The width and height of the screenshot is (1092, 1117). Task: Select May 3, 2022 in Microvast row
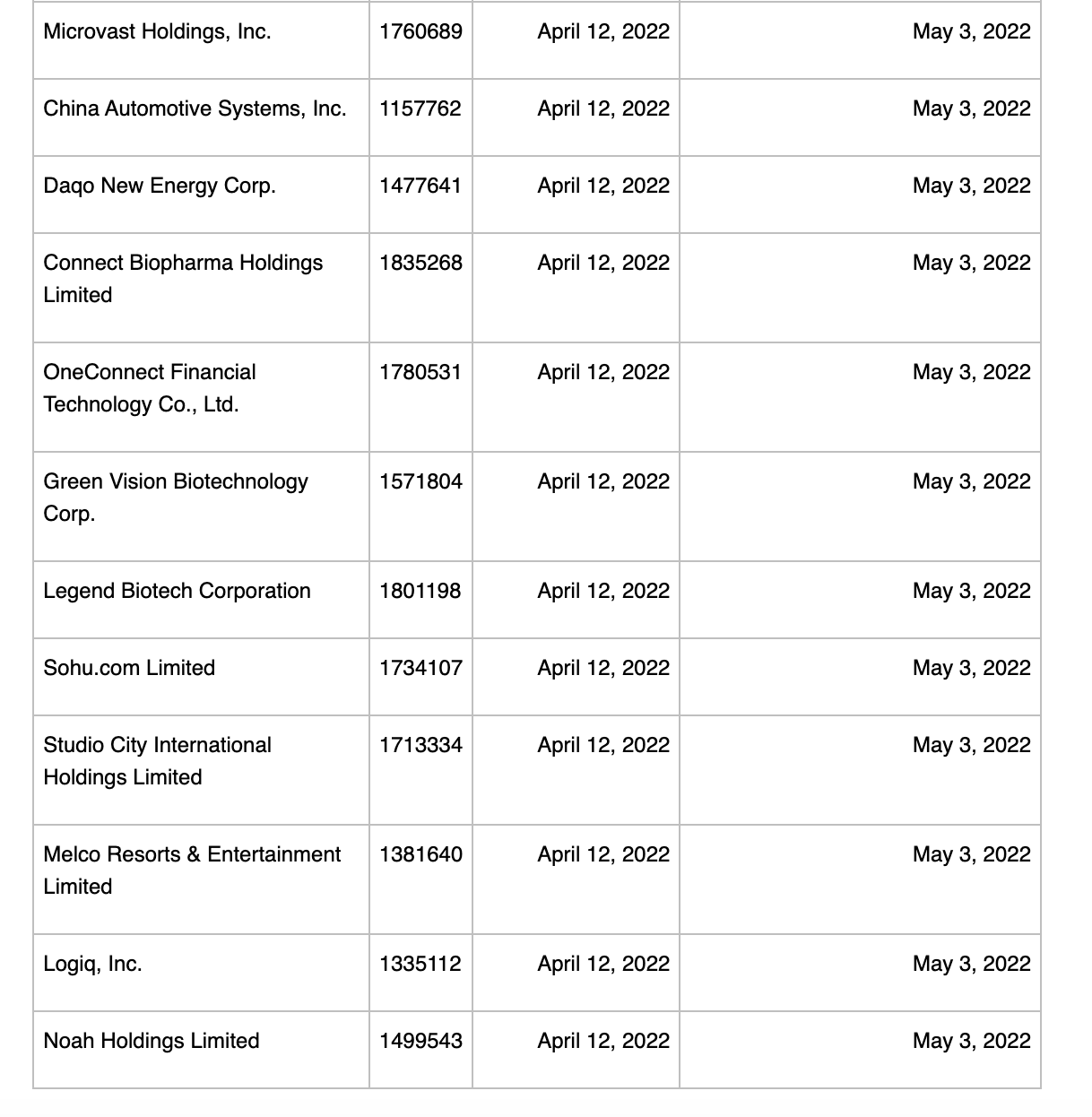(971, 32)
